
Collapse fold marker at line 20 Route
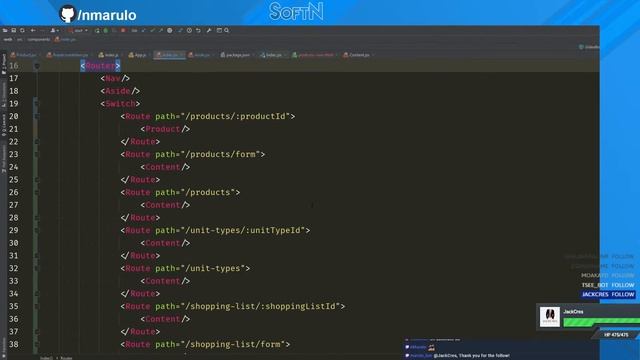36,116
